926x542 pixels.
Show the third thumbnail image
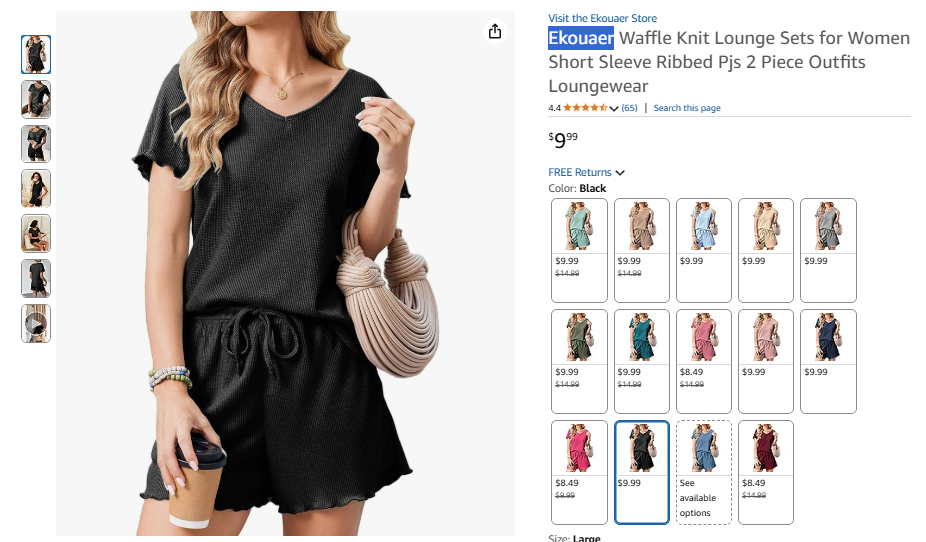point(36,144)
